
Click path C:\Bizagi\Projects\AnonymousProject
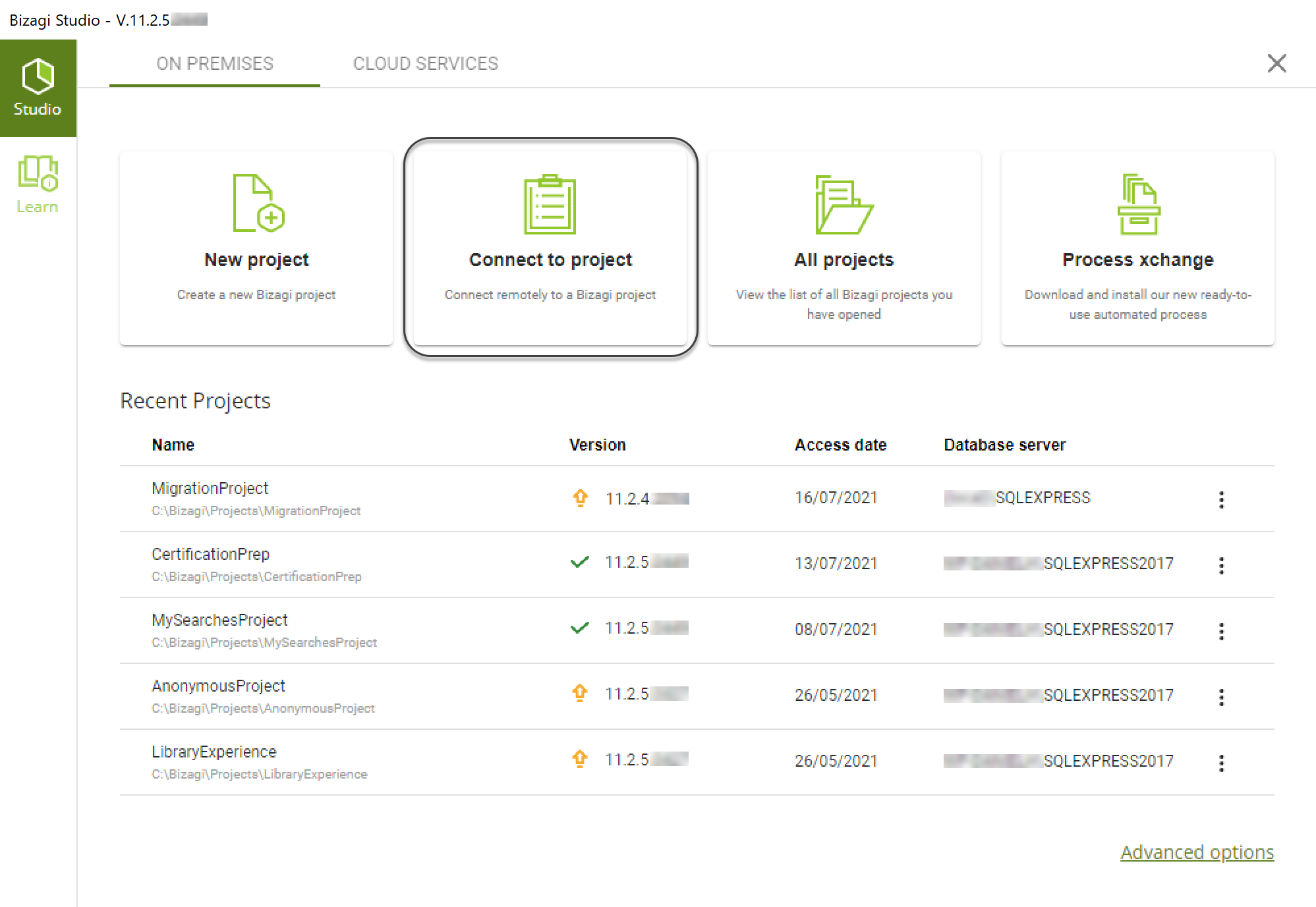click(x=263, y=708)
